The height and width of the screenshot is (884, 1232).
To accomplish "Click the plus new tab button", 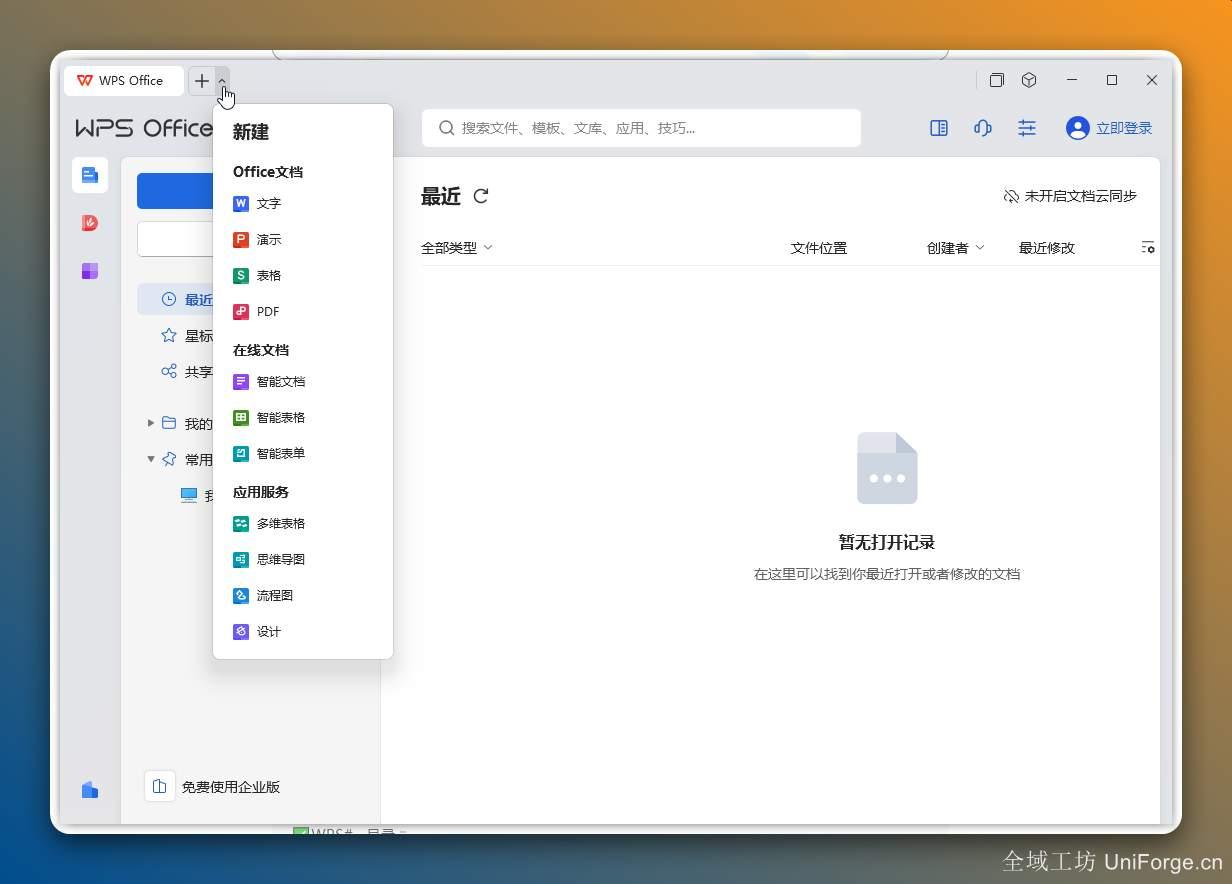I will [x=202, y=81].
